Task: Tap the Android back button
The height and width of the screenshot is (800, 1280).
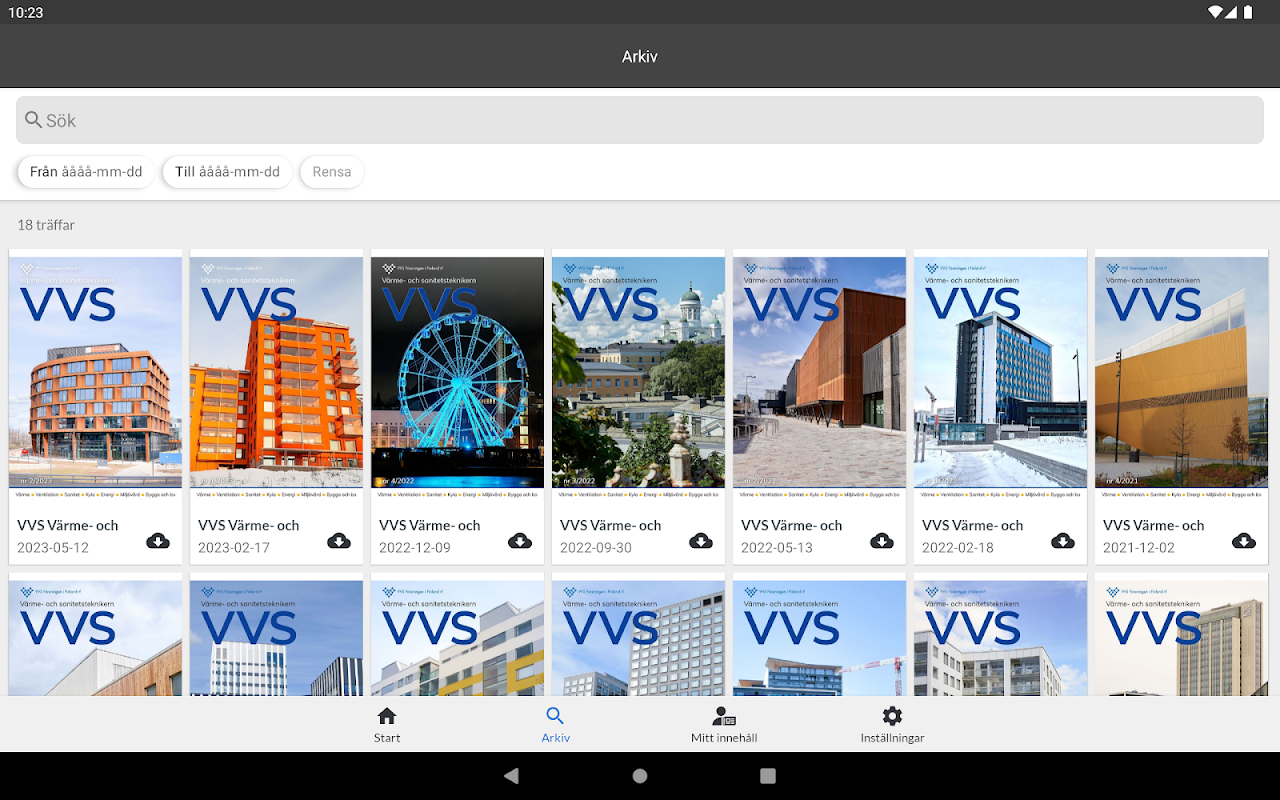Action: 512,776
